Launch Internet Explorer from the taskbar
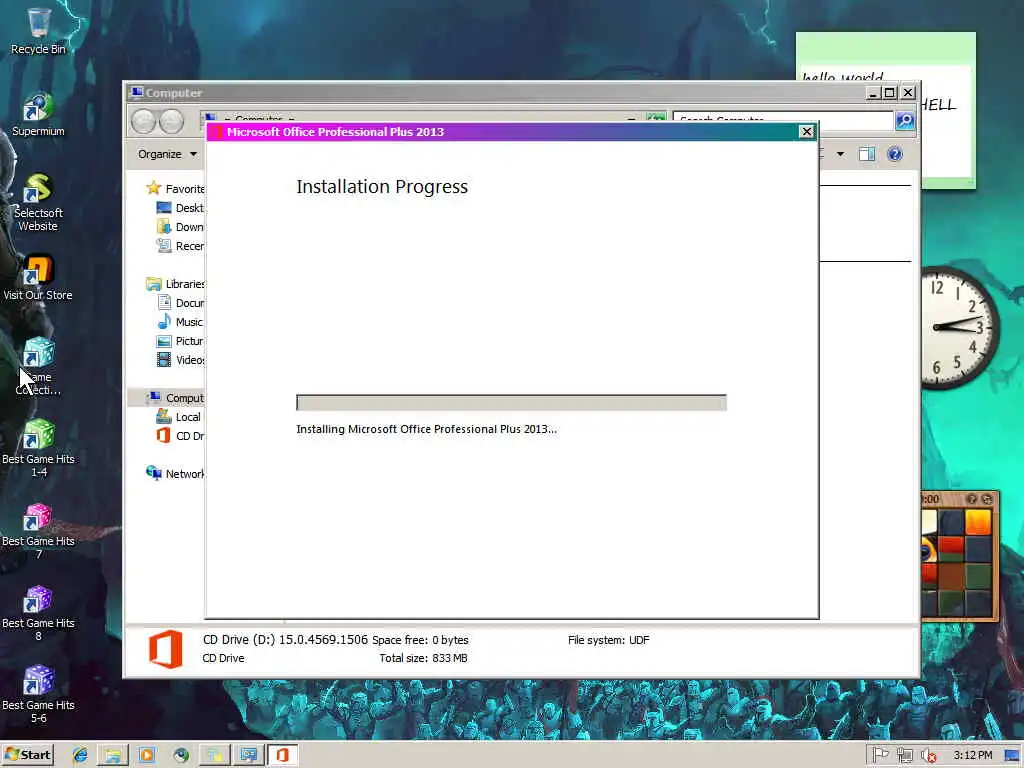1024x768 pixels. pos(80,755)
